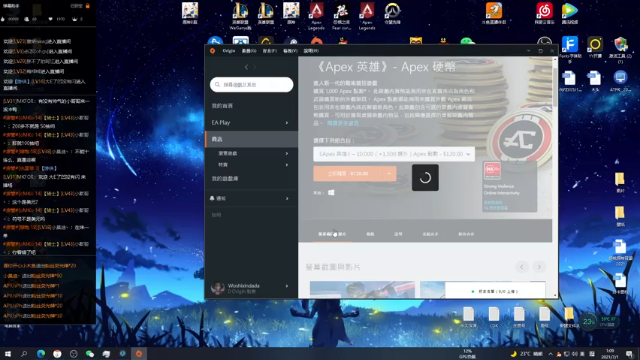This screenshot has height=360, width=640.
Task: Click the search magnifier icon in Origin
Action: [217, 84]
